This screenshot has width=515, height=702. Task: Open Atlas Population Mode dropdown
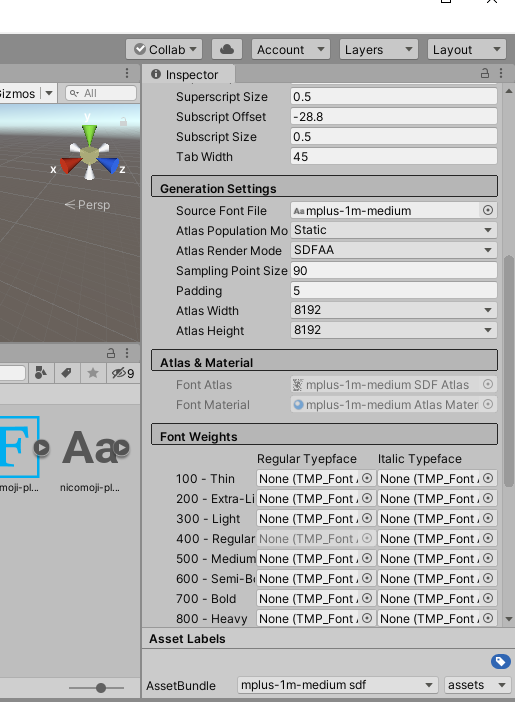click(x=394, y=230)
